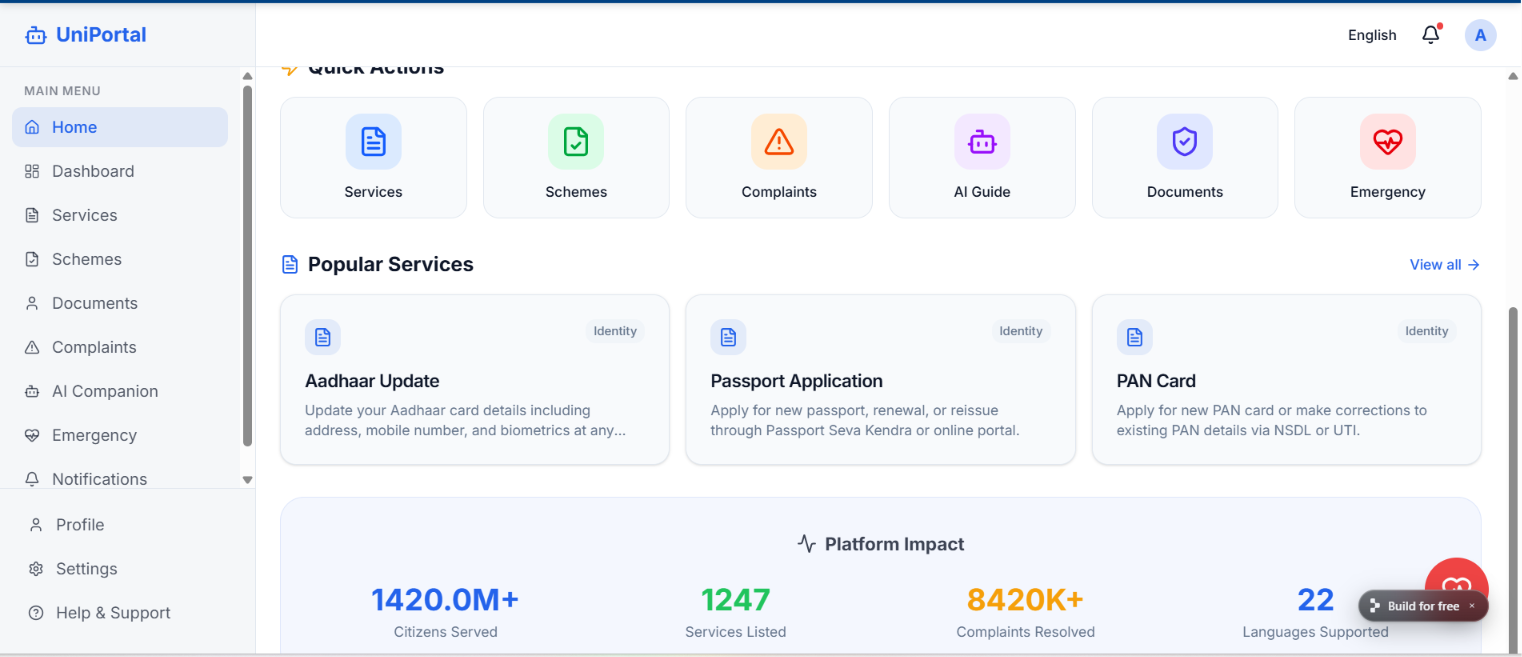Click the UniPortal brand name
The image size is (1522, 657).
[x=101, y=35]
